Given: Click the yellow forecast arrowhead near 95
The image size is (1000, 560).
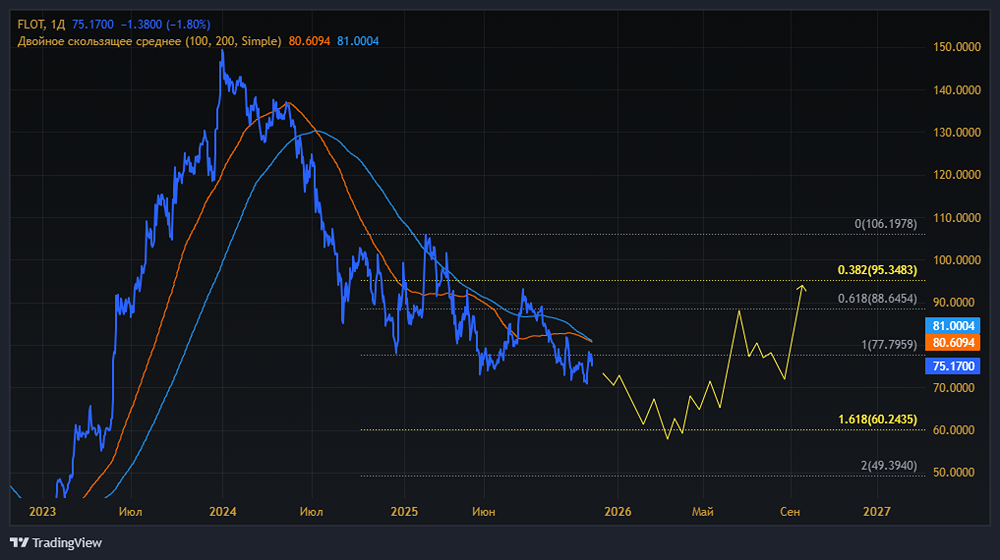Looking at the screenshot, I should [802, 288].
